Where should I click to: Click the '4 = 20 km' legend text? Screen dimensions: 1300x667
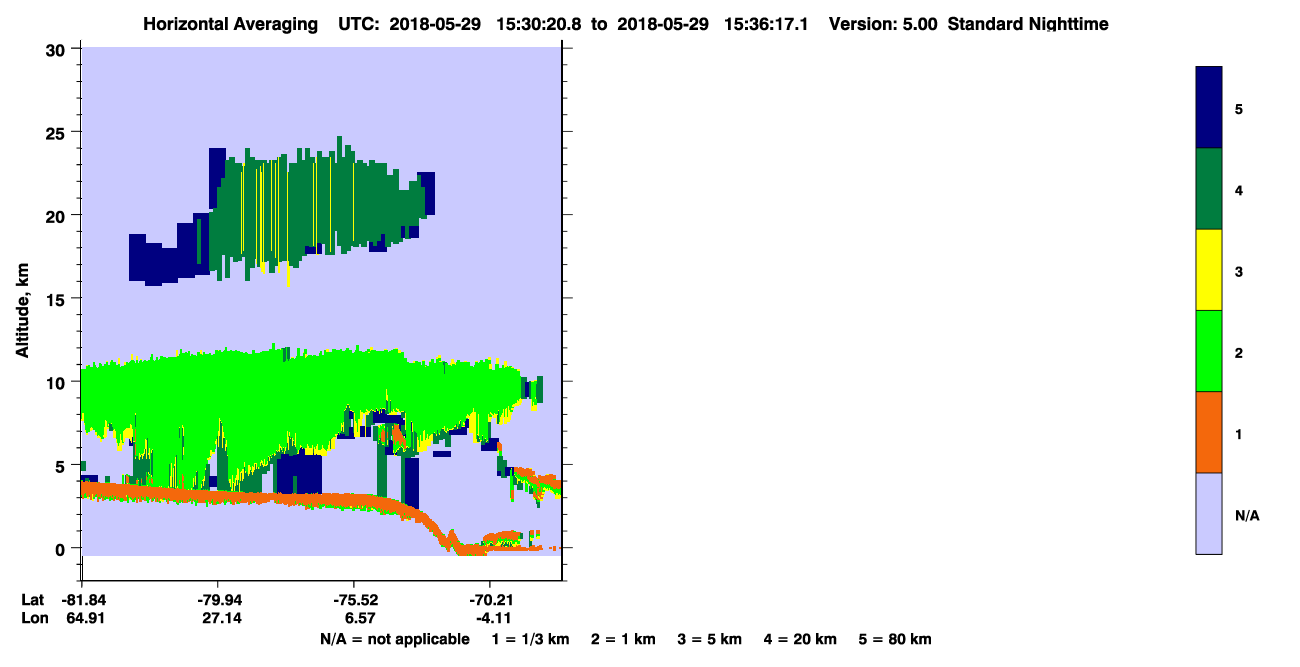(x=801, y=639)
